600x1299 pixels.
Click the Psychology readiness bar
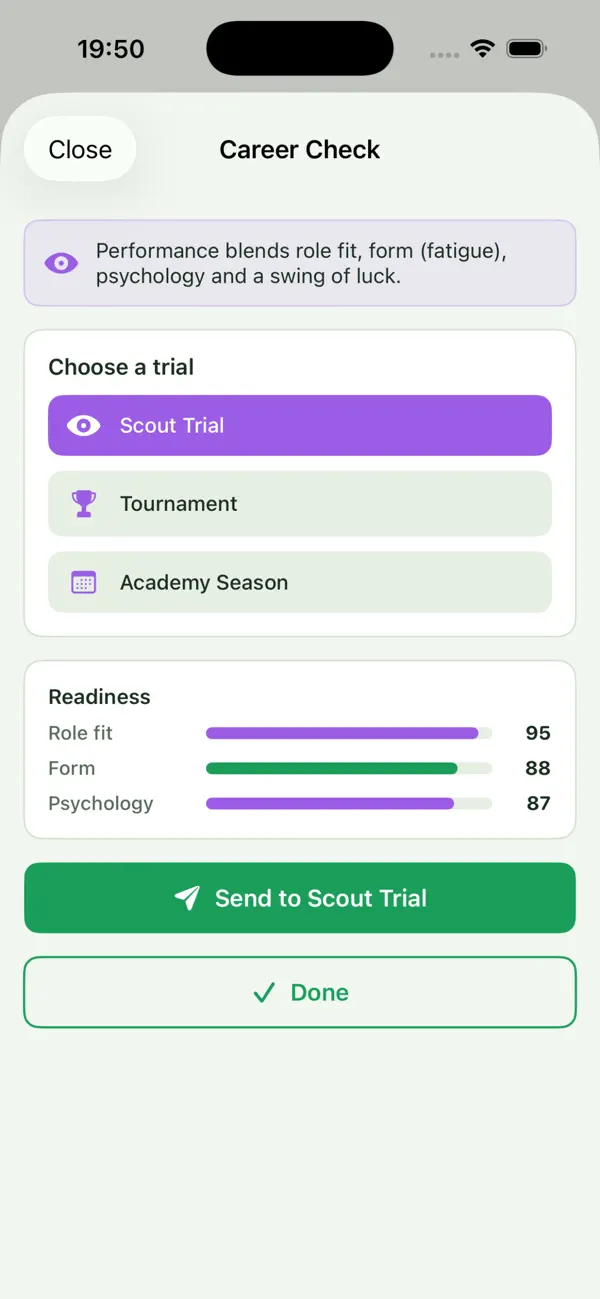[x=349, y=803]
